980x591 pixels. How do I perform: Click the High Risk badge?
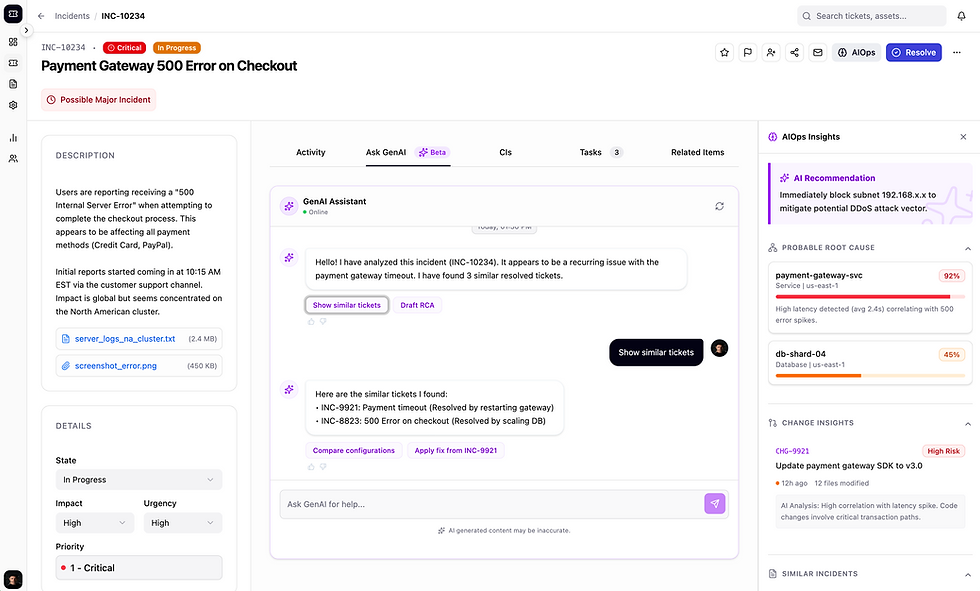tap(943, 451)
